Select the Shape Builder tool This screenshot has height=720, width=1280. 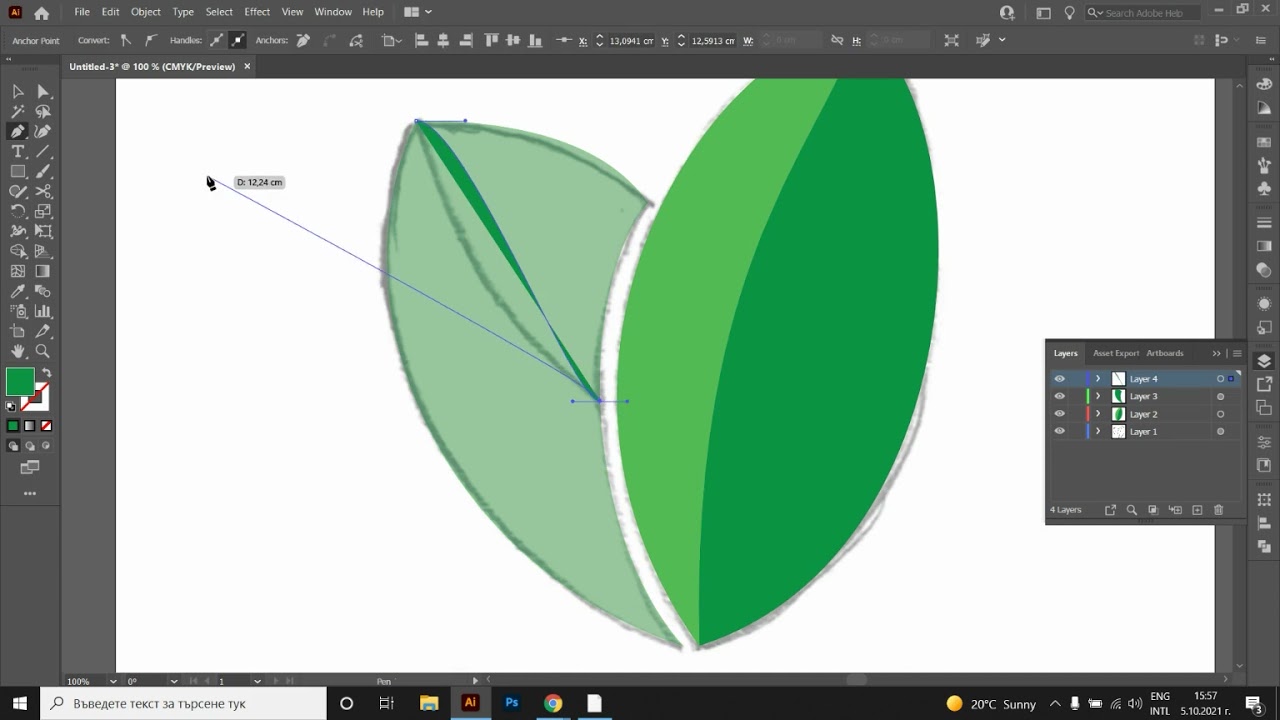[18, 251]
